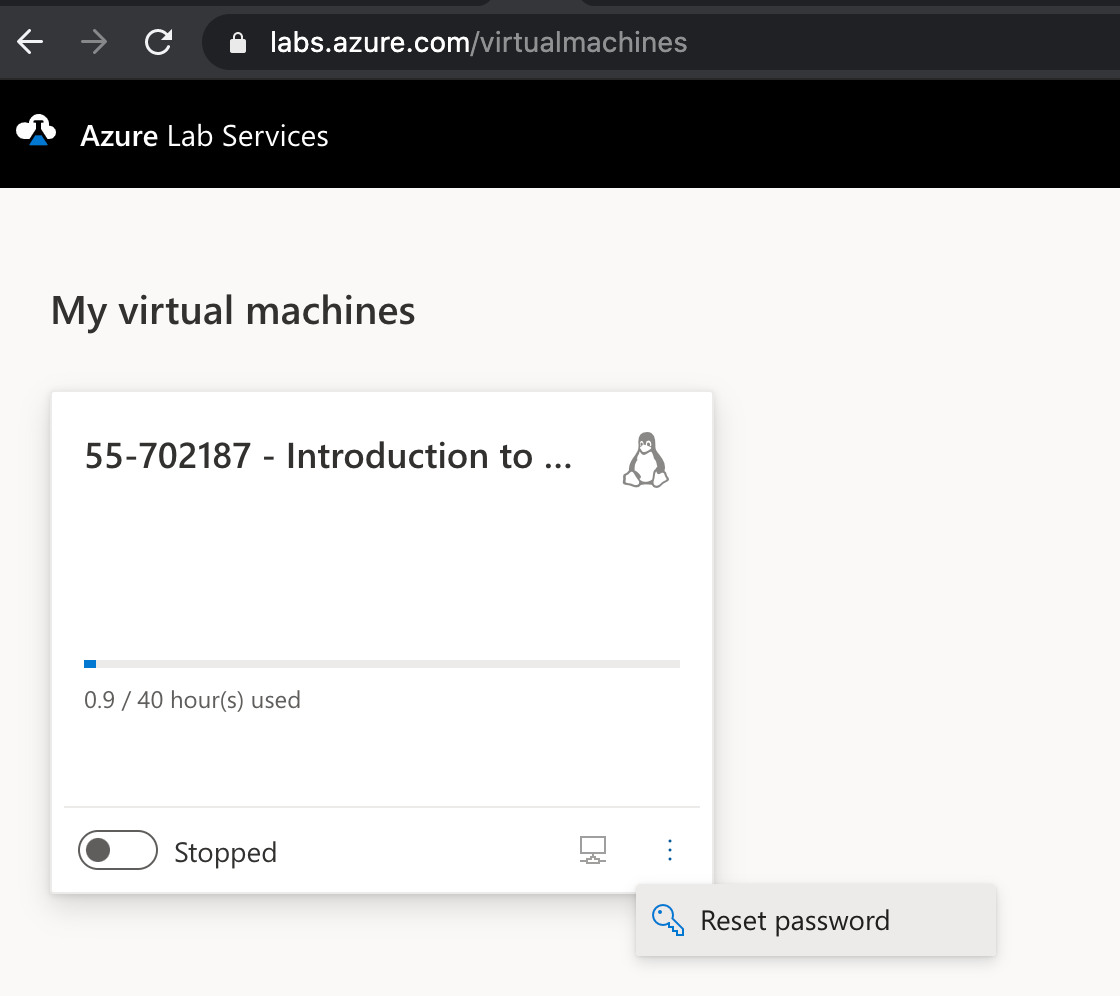Click the My virtual machines heading
1120x996 pixels.
coord(233,310)
